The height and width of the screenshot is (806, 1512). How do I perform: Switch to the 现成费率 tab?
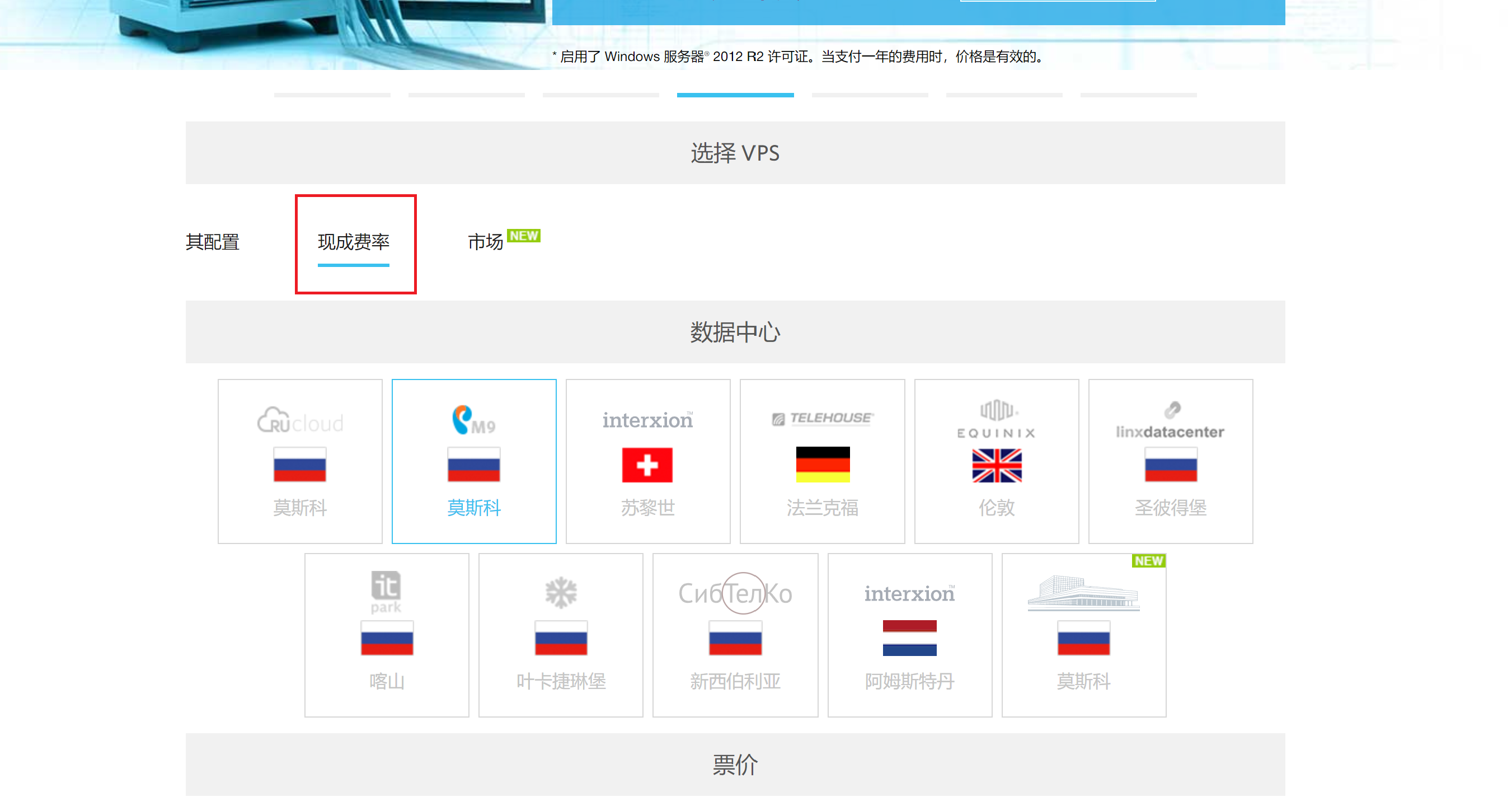[353, 242]
